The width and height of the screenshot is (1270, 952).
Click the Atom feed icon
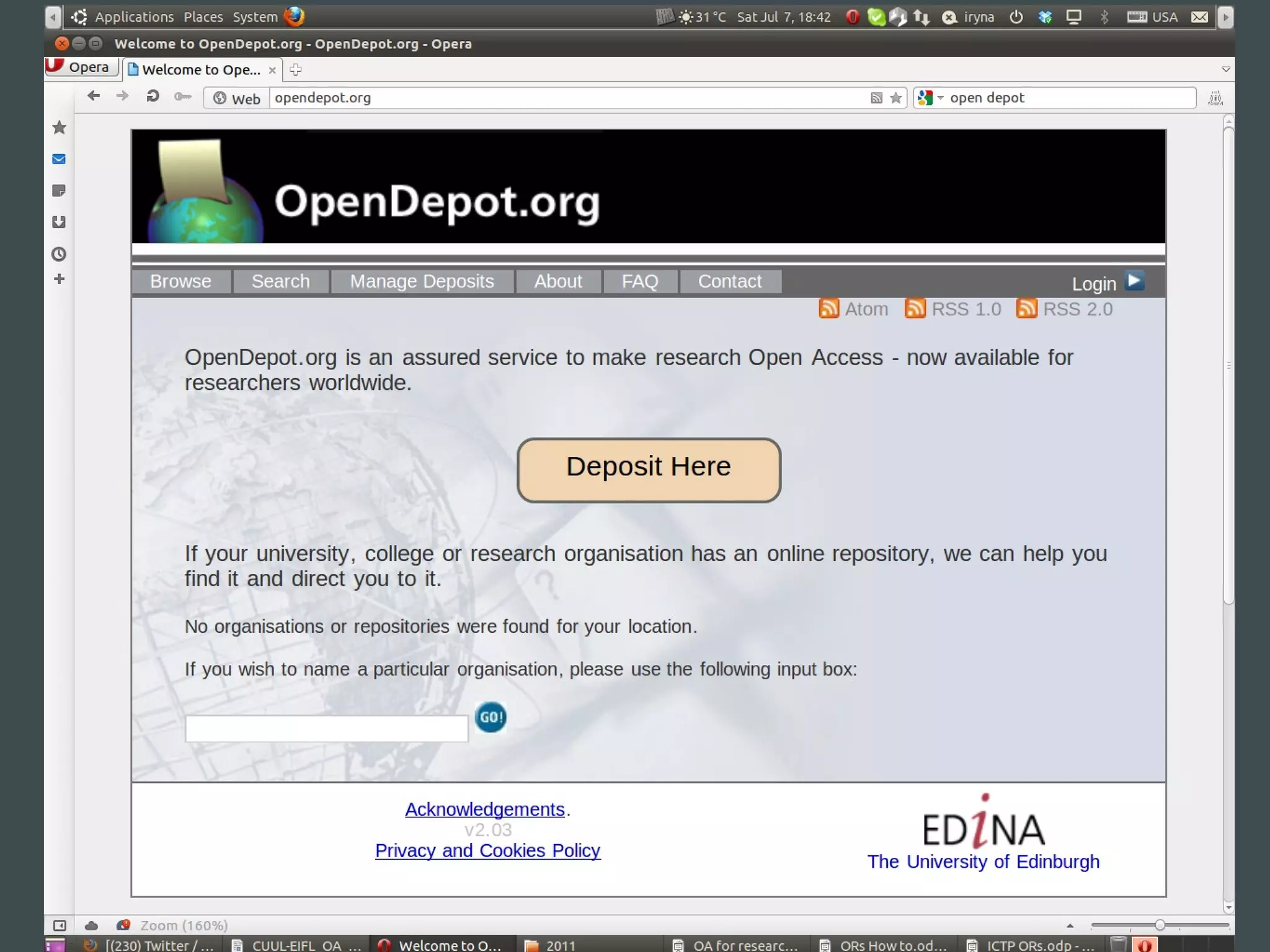point(828,309)
